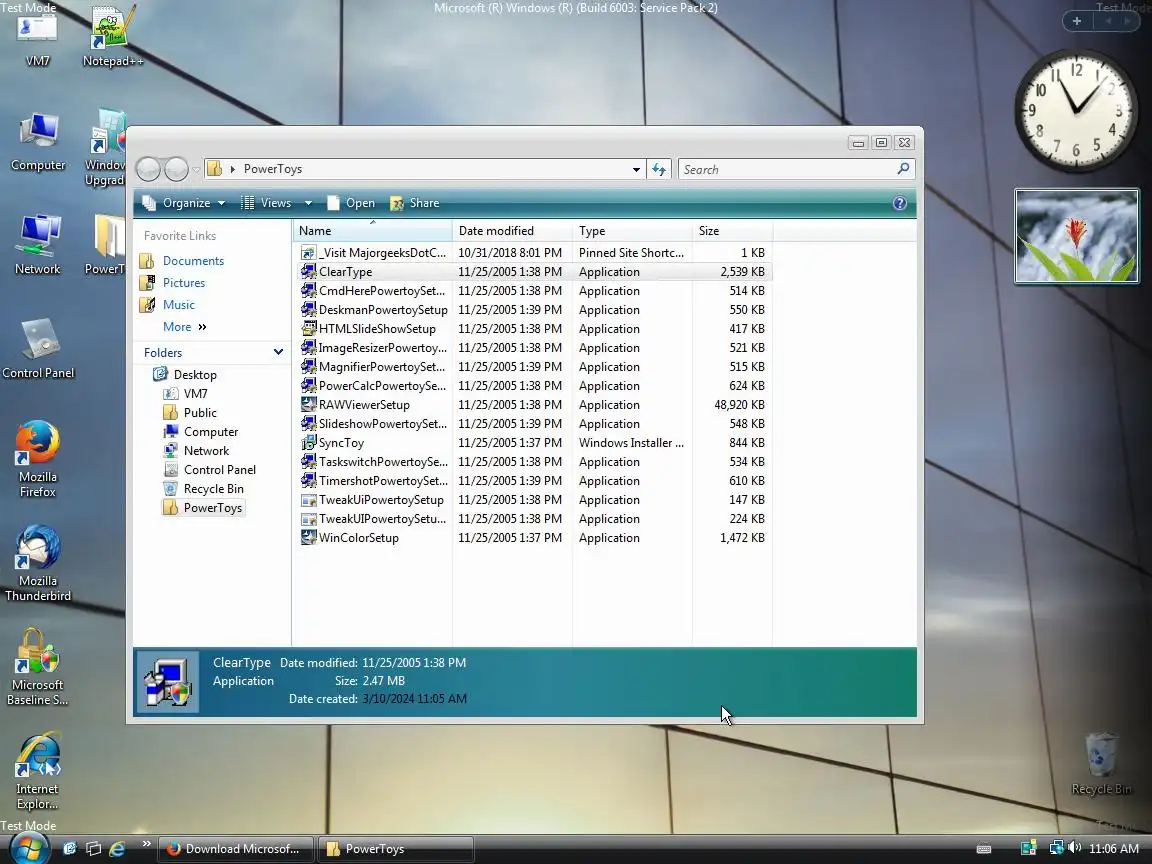Click Share in the toolbar
The height and width of the screenshot is (864, 1152).
415,204
